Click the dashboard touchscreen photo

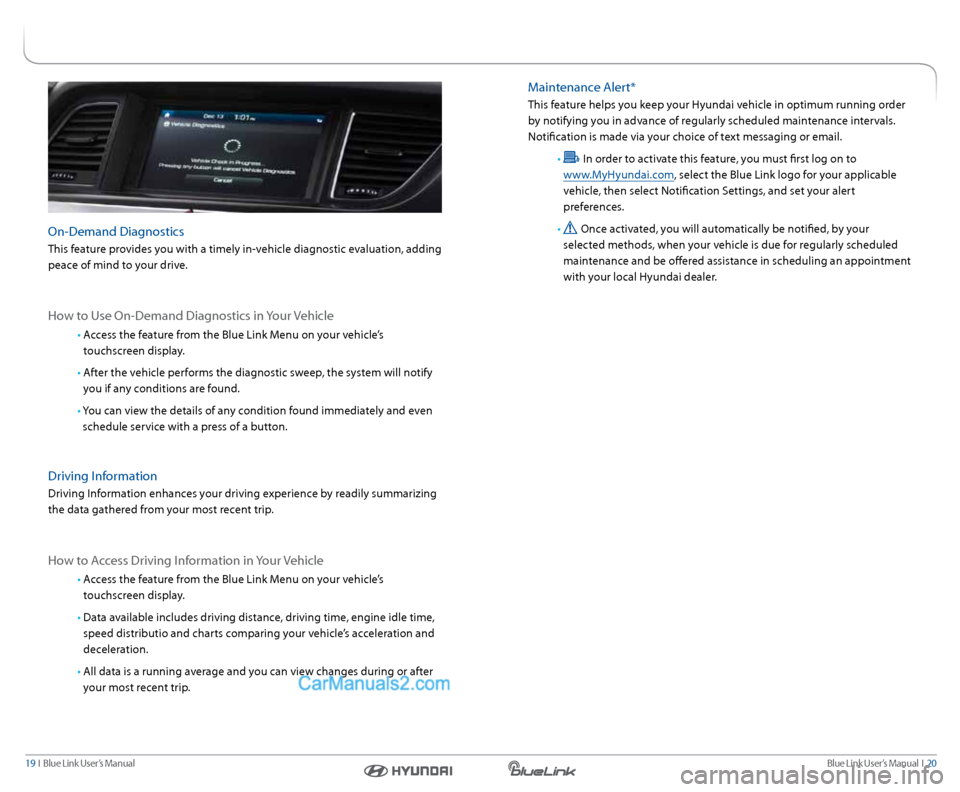[x=245, y=147]
